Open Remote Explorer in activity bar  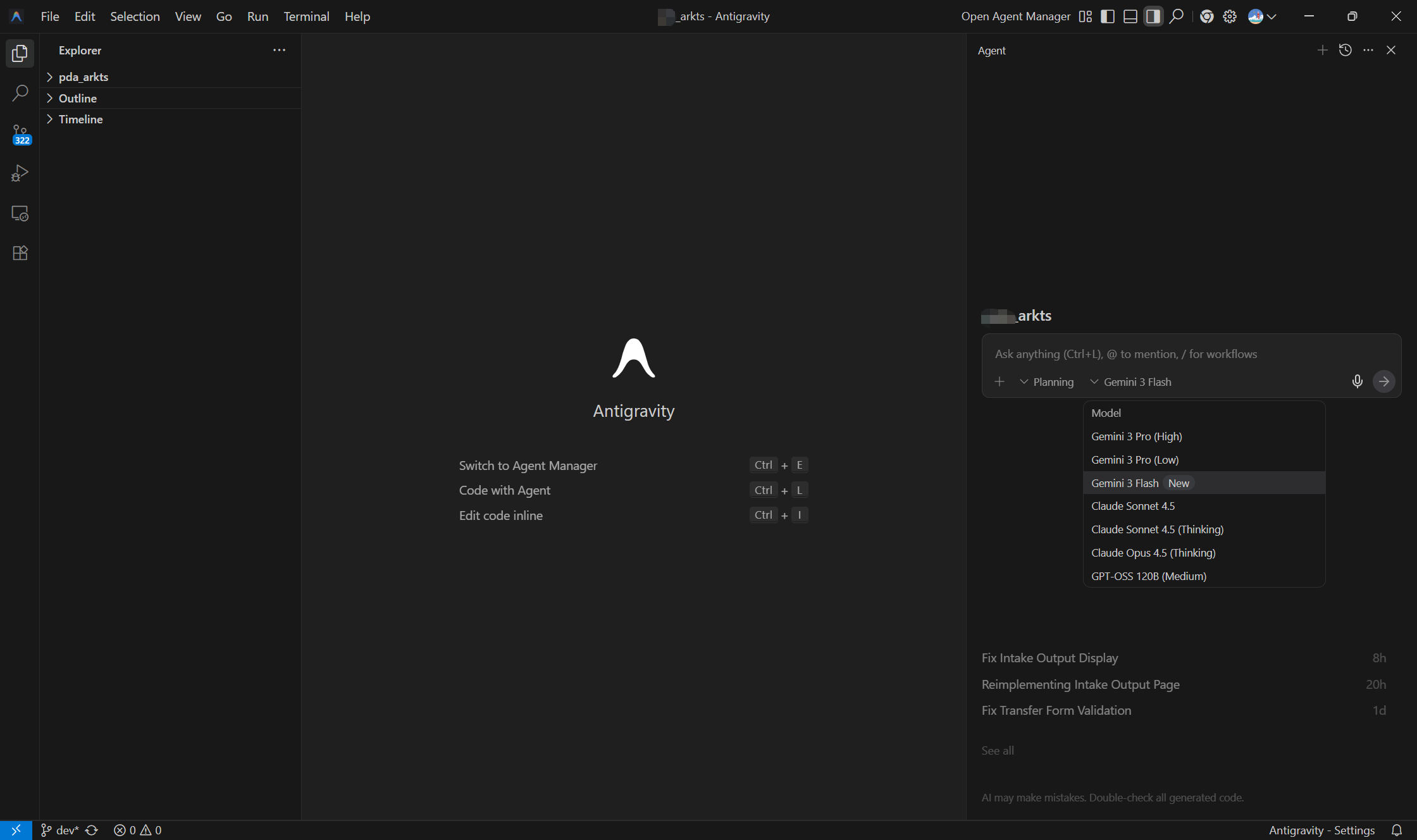[20, 213]
